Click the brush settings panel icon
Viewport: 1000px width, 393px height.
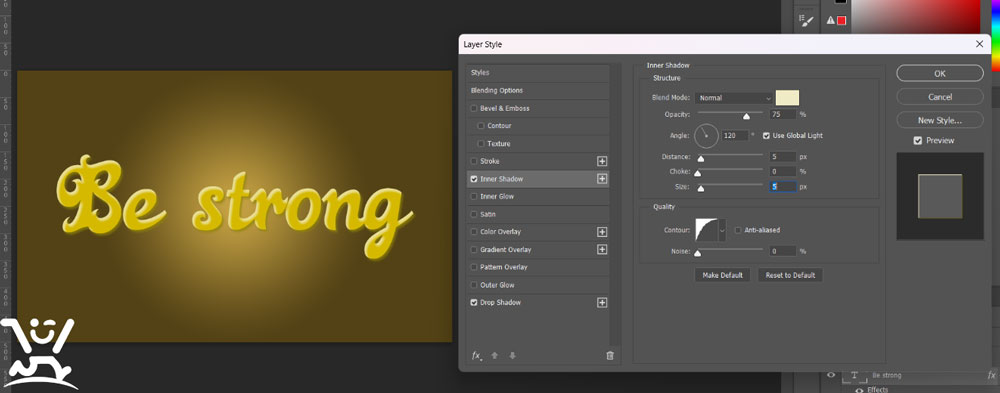click(x=807, y=21)
